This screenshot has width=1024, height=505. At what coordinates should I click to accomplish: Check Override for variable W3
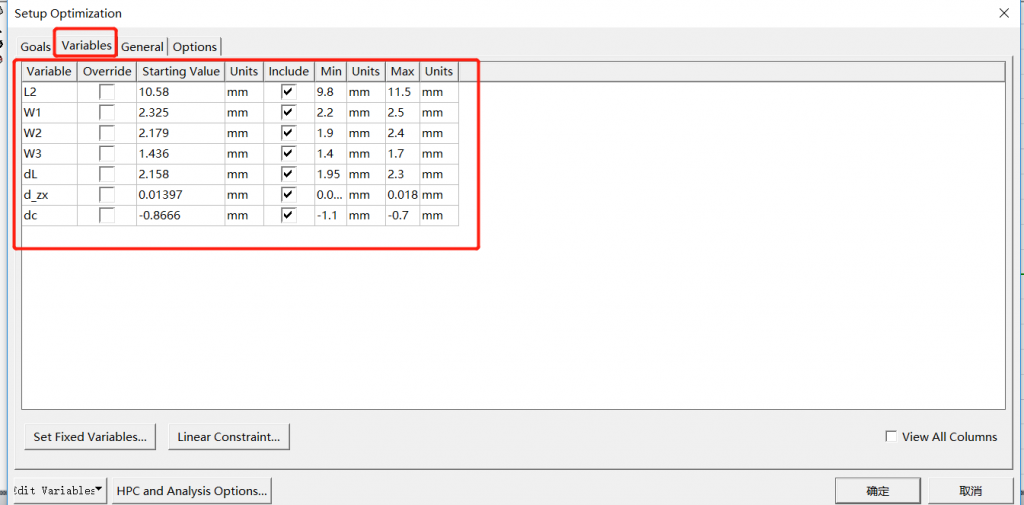[x=106, y=154]
